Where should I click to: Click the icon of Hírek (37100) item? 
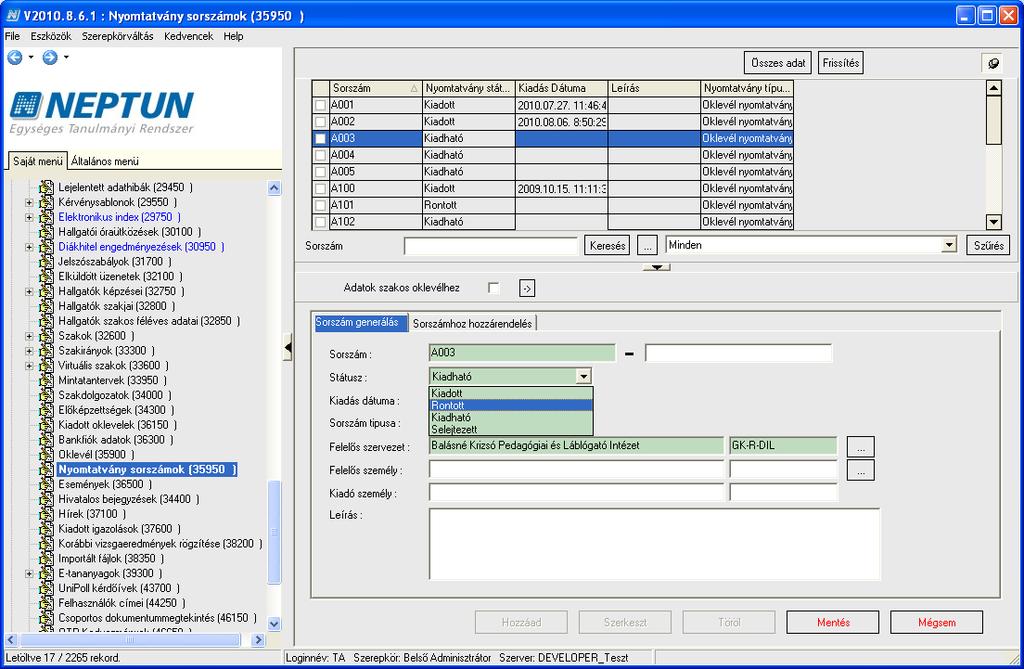click(46, 514)
